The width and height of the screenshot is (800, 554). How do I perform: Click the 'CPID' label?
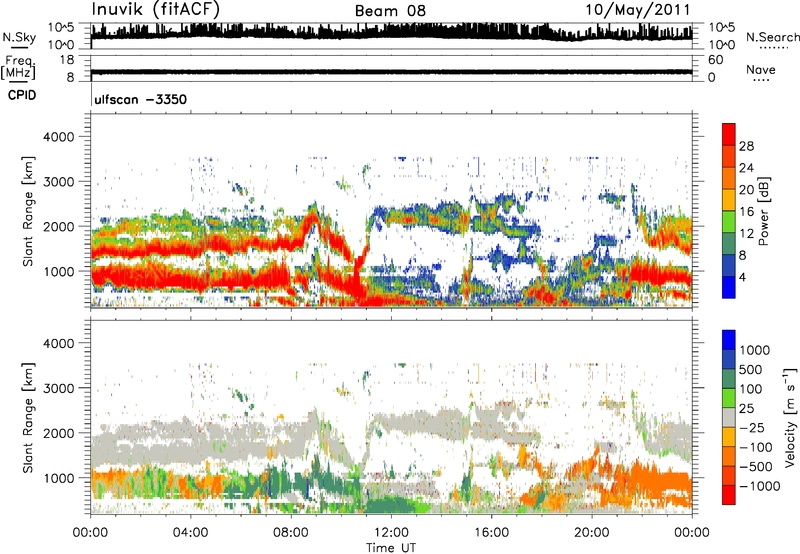point(22,95)
